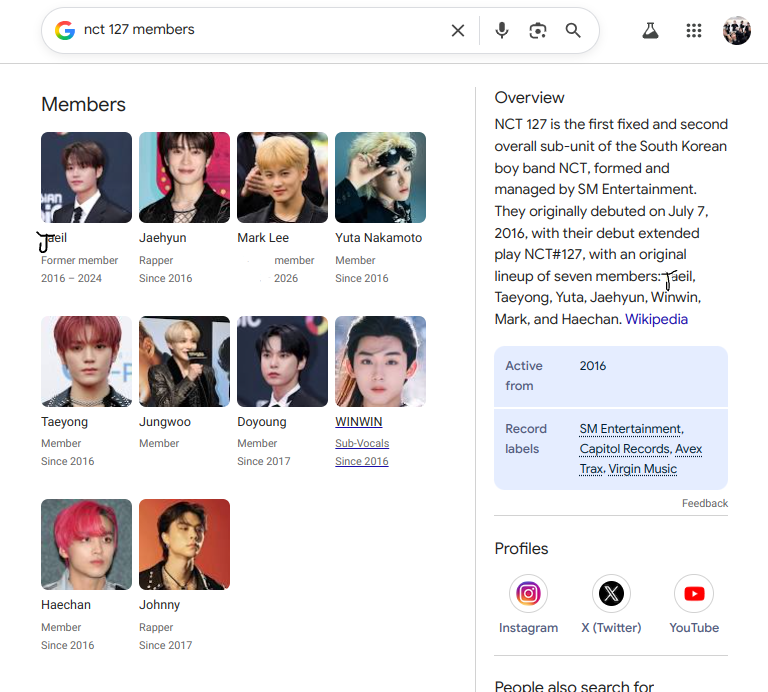768x692 pixels.
Task: Open Google Lens image search icon
Action: [537, 30]
